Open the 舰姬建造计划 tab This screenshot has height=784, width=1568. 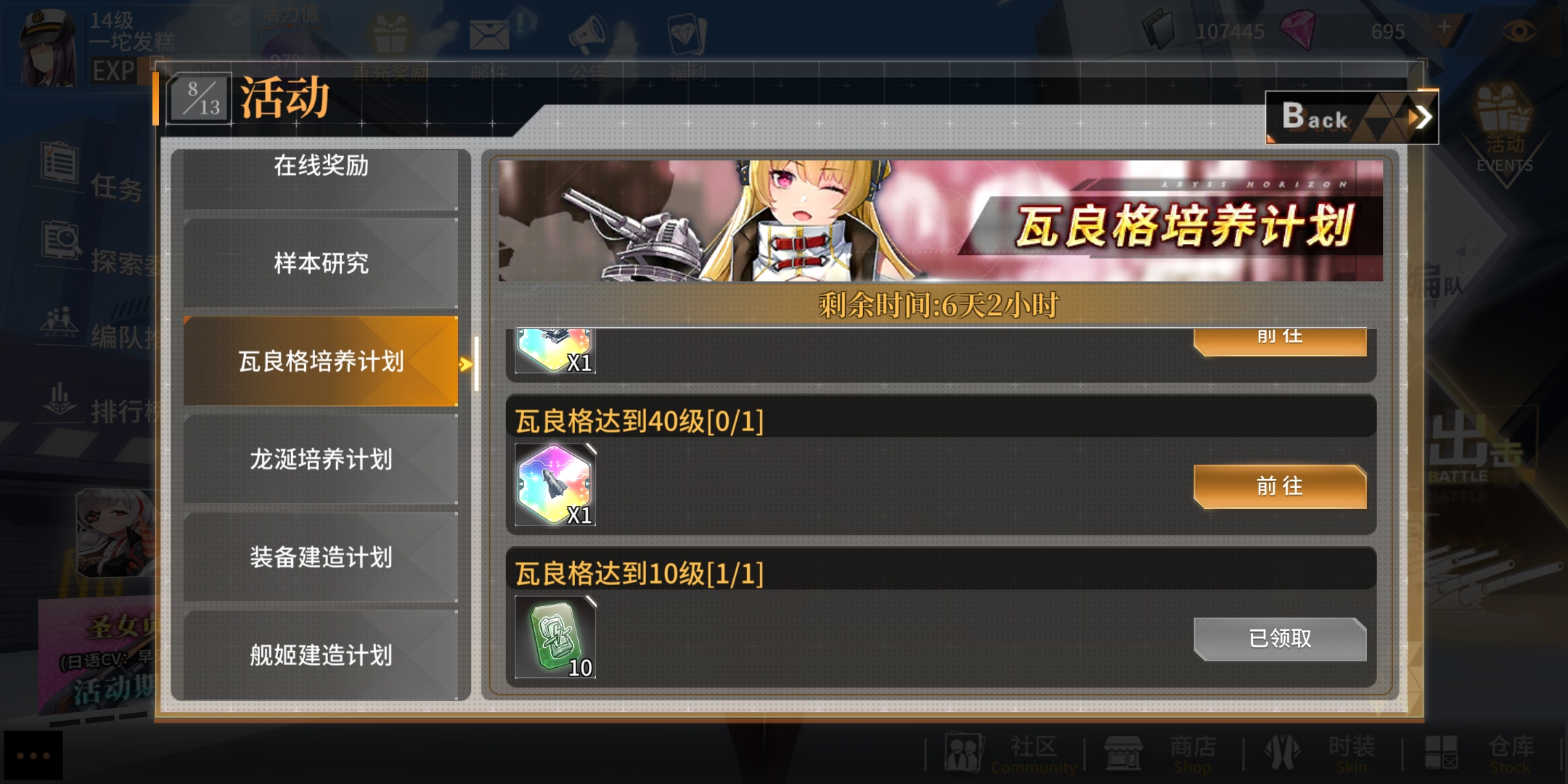click(321, 655)
